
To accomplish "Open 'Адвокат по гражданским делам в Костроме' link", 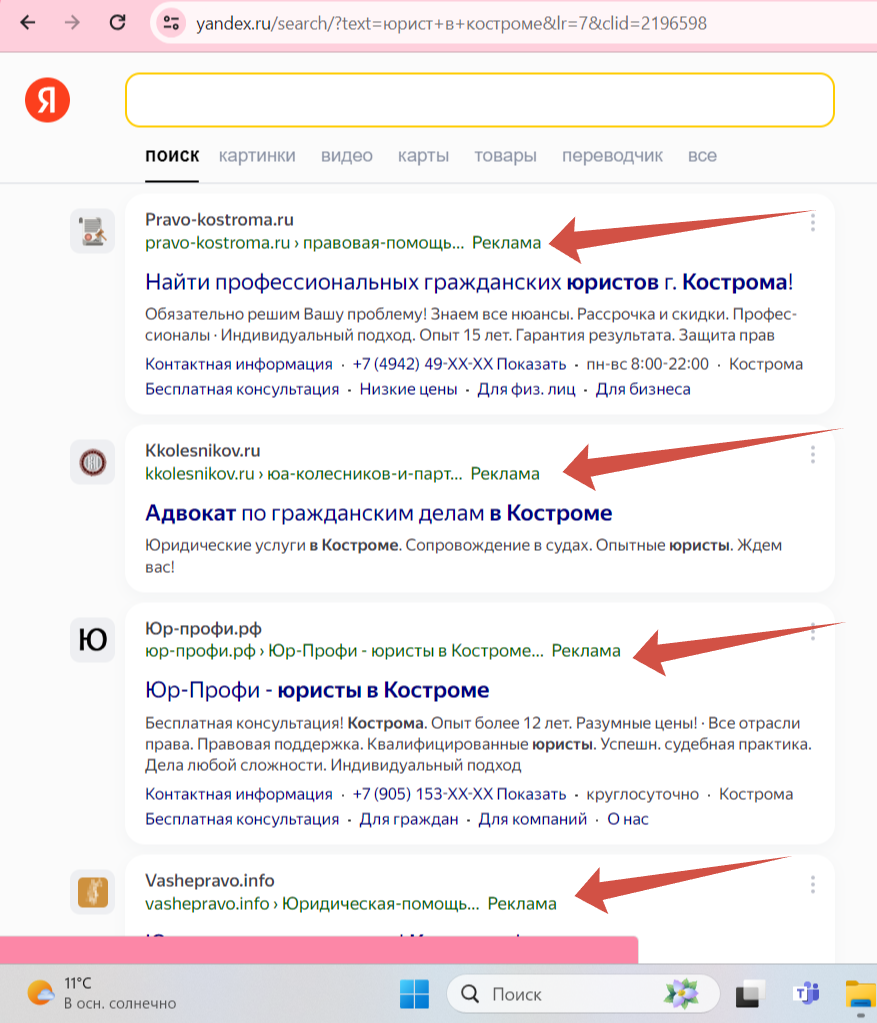I will point(378,513).
